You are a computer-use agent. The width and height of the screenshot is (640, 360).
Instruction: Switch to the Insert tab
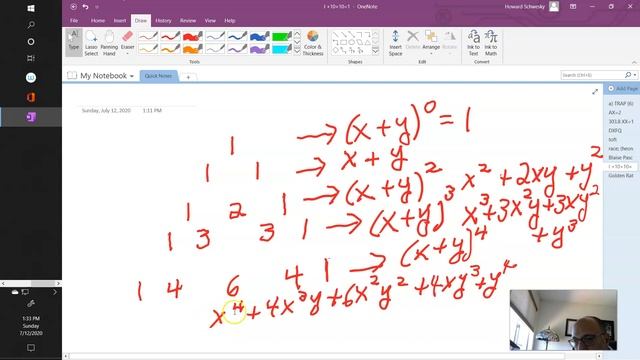click(120, 20)
